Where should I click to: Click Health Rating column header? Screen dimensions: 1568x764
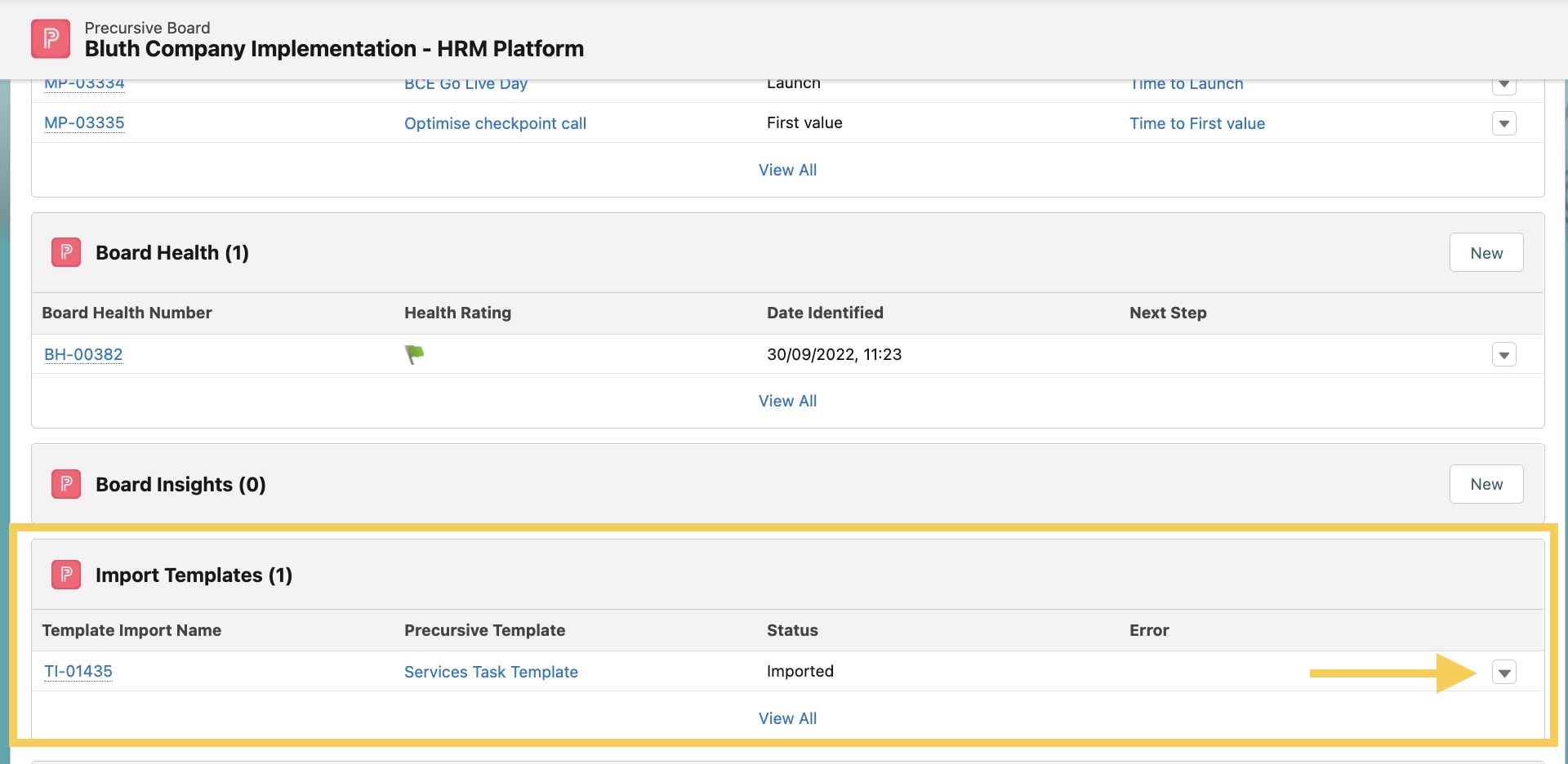457,313
